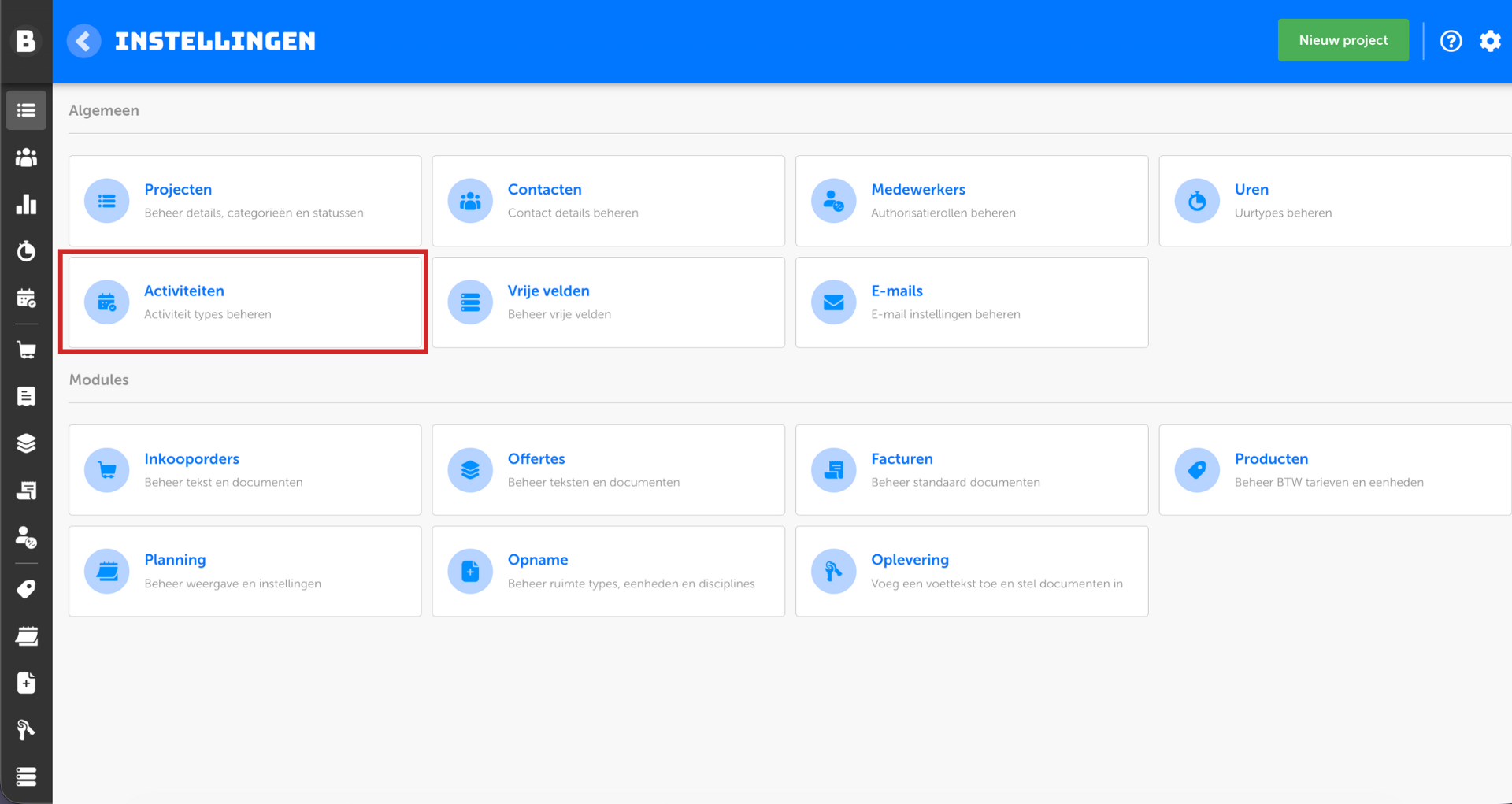Open the invoice receipt icon in sidebar
This screenshot has height=804, width=1512.
(x=26, y=491)
